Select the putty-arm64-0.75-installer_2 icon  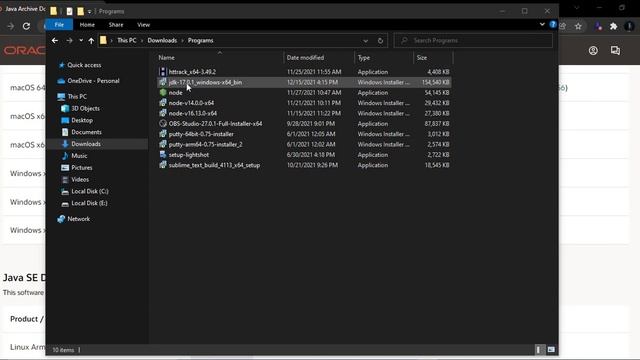pyautogui.click(x=163, y=144)
